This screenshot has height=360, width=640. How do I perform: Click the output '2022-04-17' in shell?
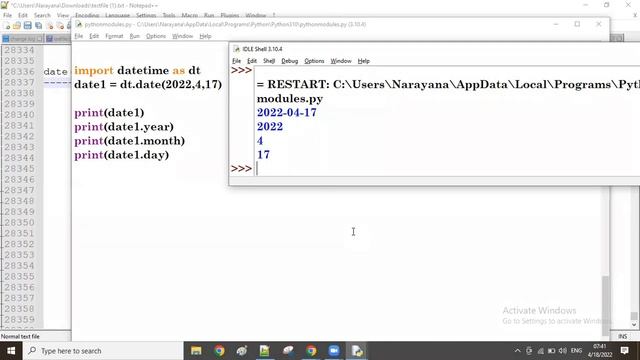(x=287, y=113)
